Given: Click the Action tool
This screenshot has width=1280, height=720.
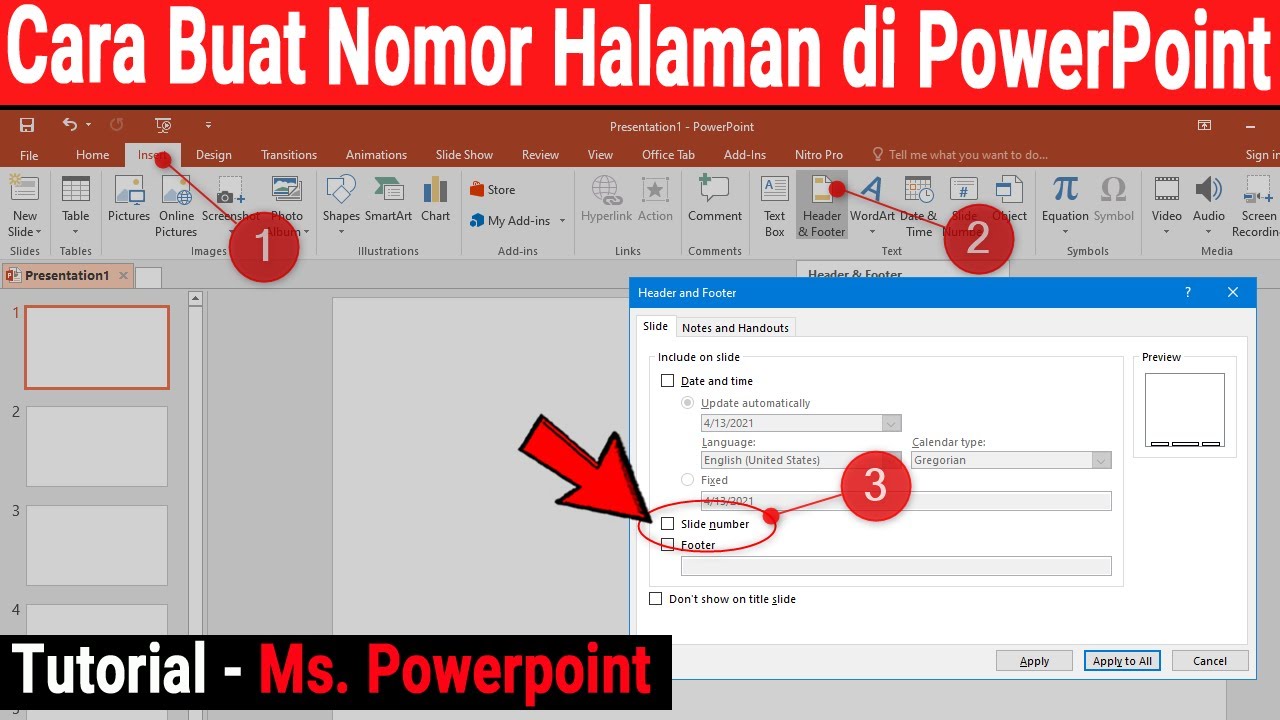Looking at the screenshot, I should click(655, 199).
